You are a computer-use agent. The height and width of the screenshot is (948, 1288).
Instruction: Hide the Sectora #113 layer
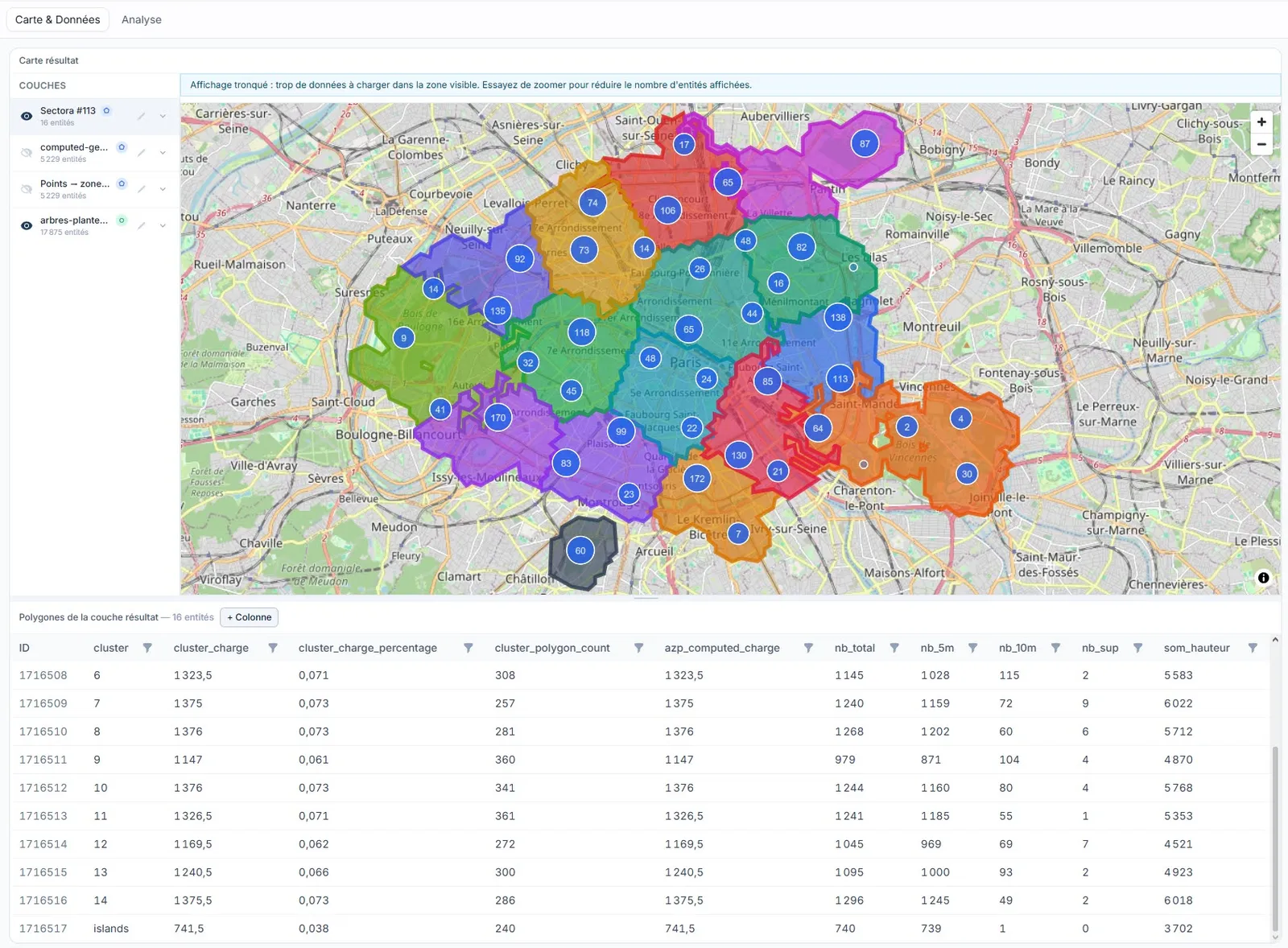(27, 116)
